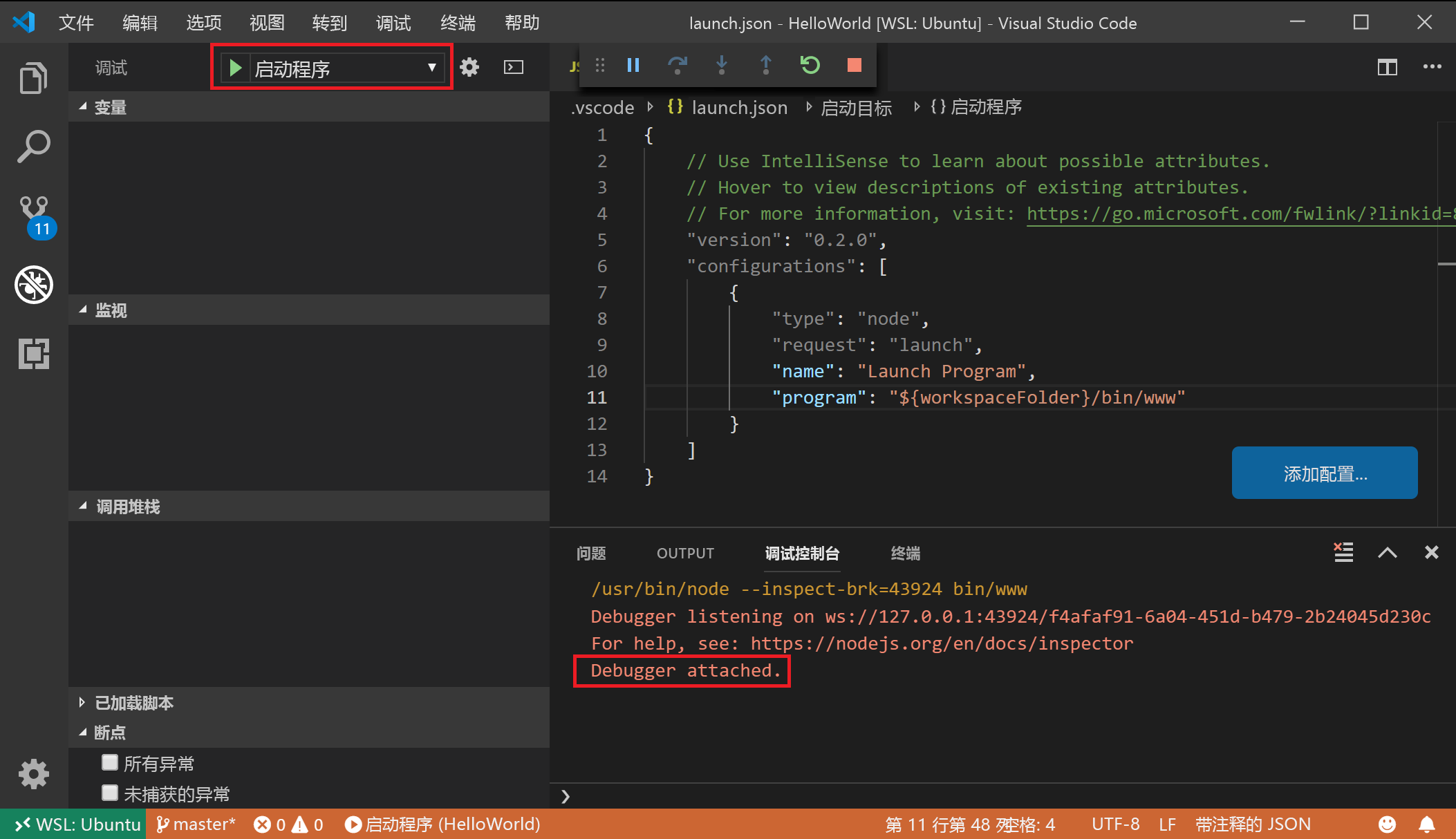Step over in debug toolbar

[678, 65]
